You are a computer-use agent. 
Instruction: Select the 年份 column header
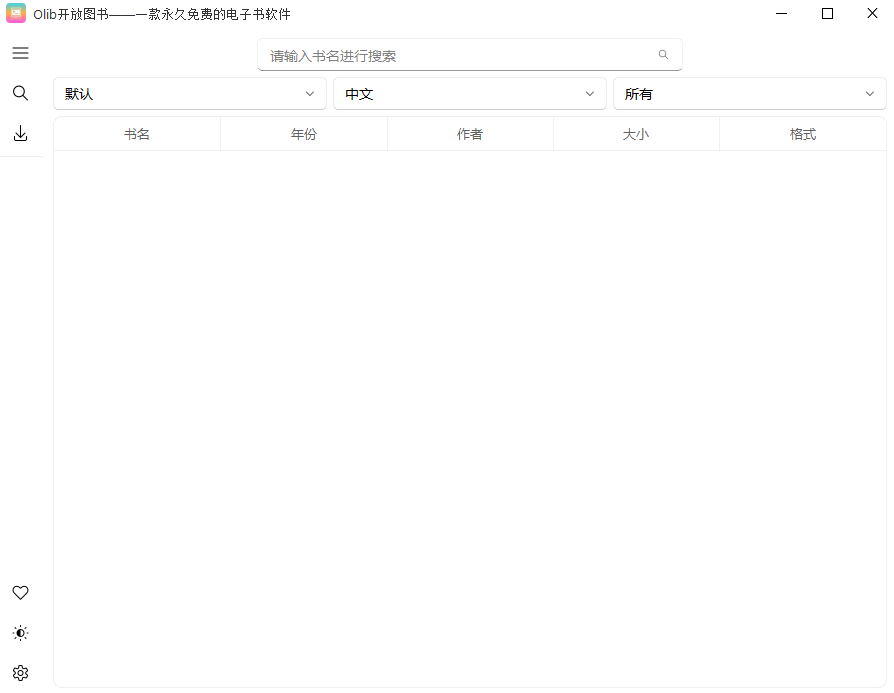pyautogui.click(x=303, y=133)
